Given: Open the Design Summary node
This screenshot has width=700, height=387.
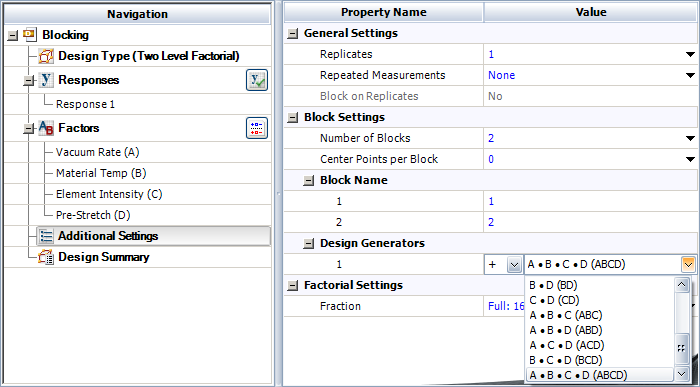Looking at the screenshot, I should pos(104,257).
